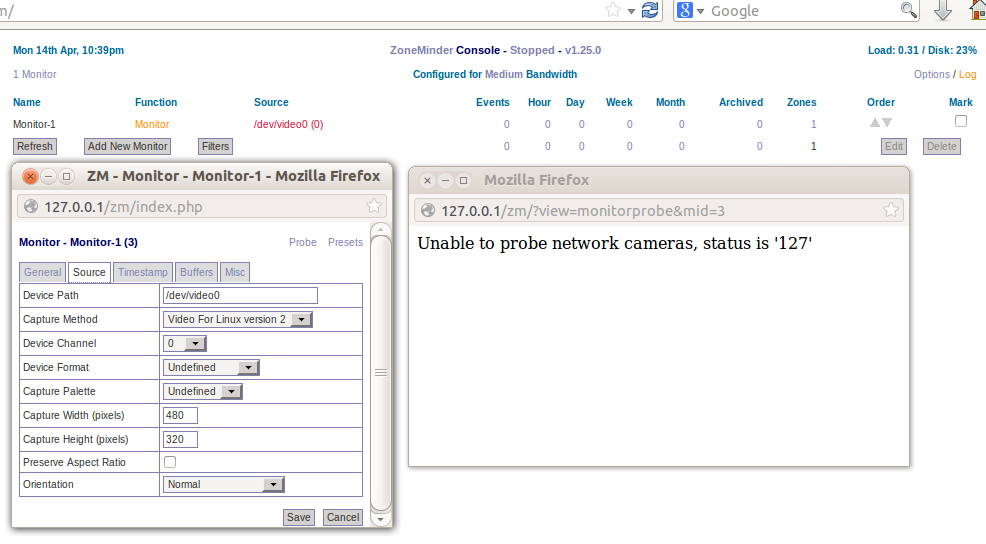Tick the Mark checkbox for Monitor-1
The width and height of the screenshot is (986, 544).
[x=960, y=121]
